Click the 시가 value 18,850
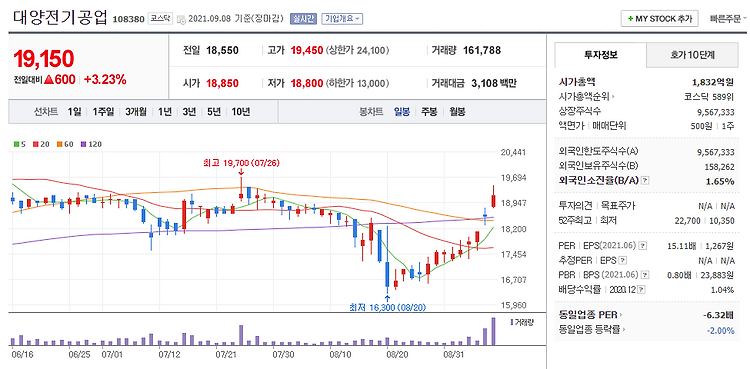This screenshot has height=369, width=750. [x=222, y=83]
